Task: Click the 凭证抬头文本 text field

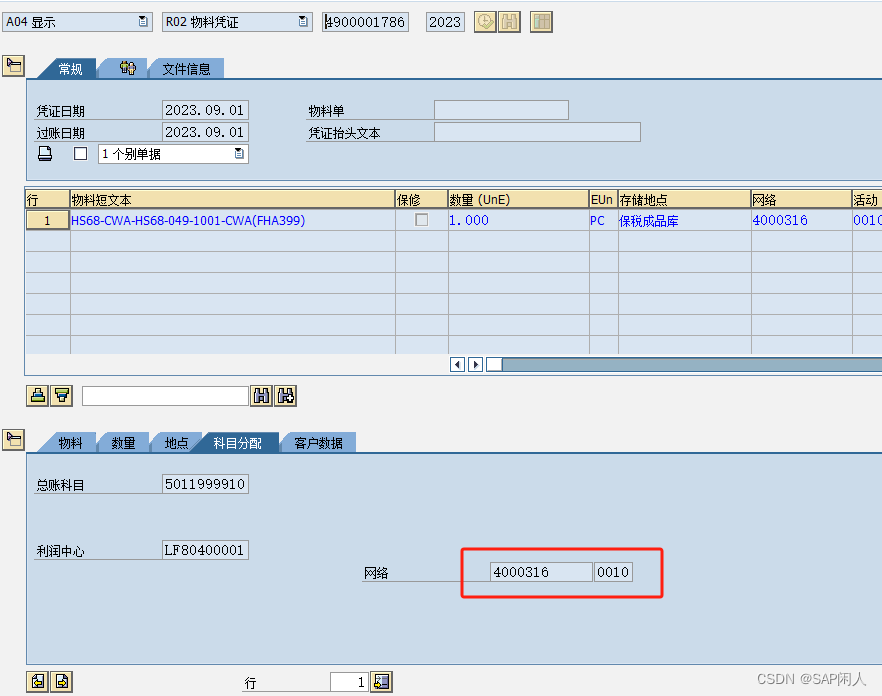Action: pos(537,132)
